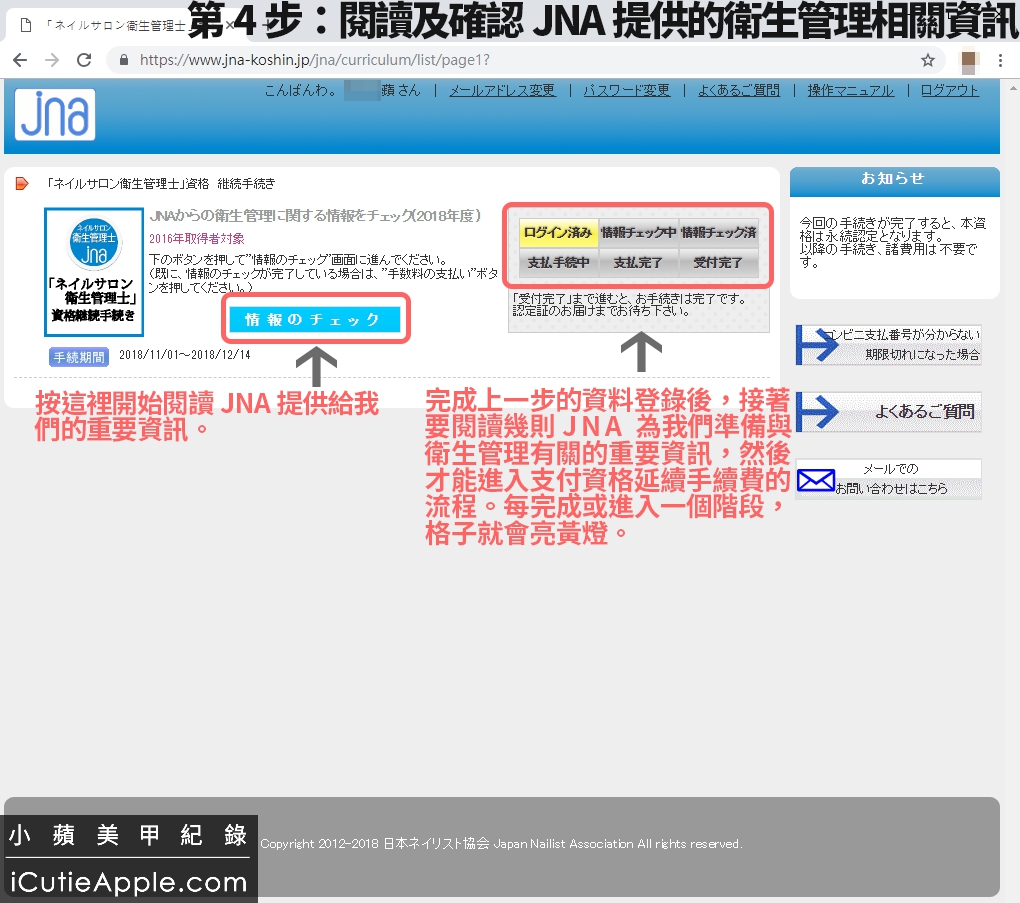The width and height of the screenshot is (1020, 903).
Task: Click the address bar URL field
Action: (527, 61)
